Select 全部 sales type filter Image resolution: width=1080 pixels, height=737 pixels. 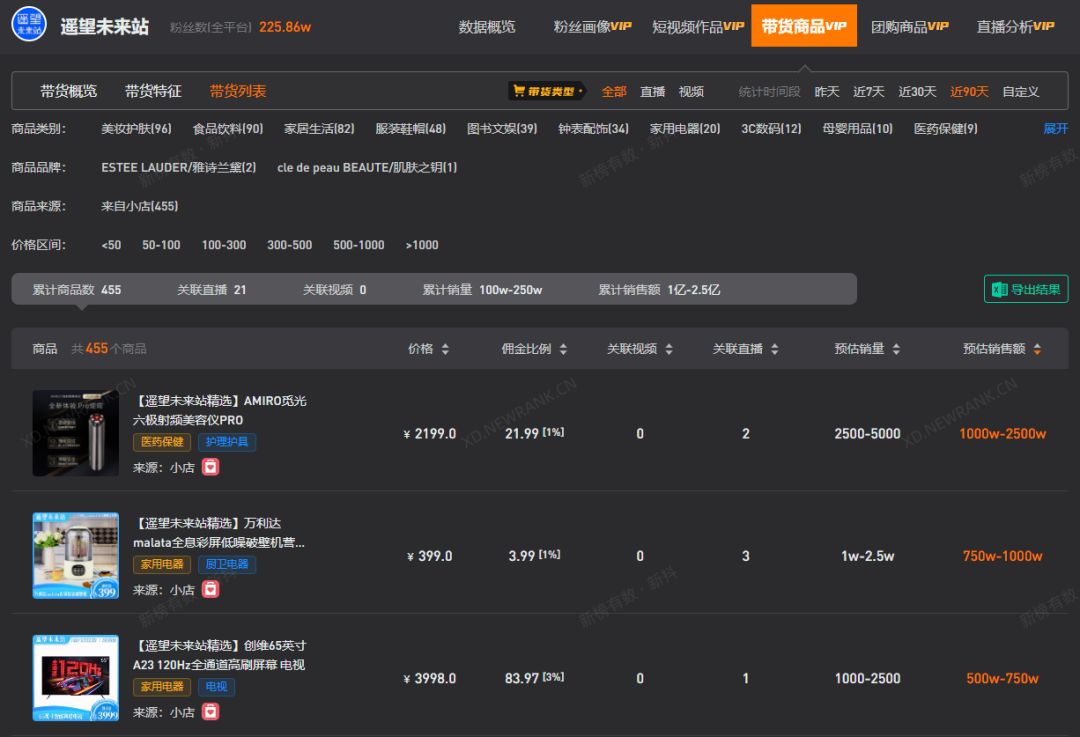[614, 92]
